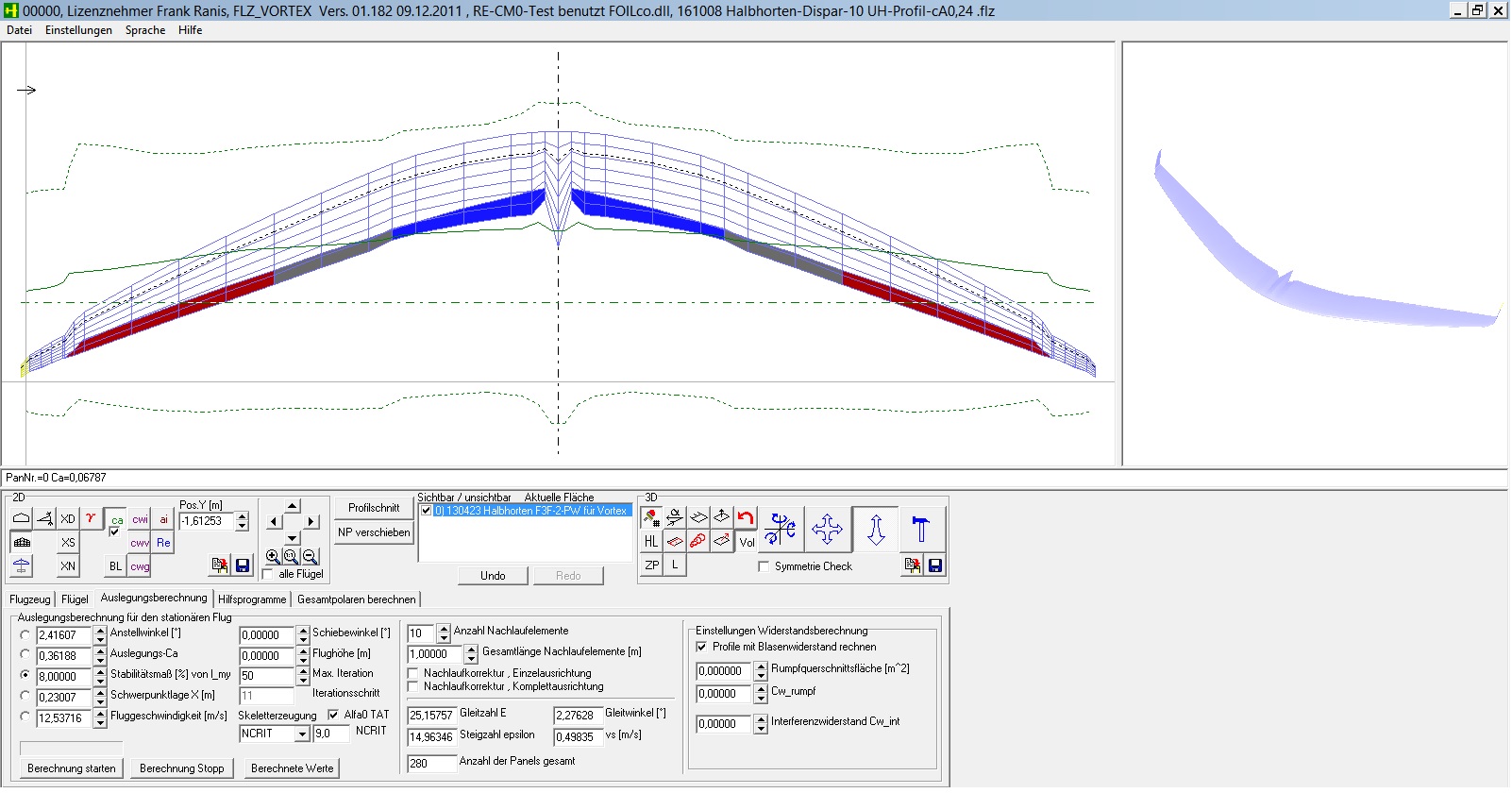Click the Berechnung starten button
This screenshot has width=1512, height=793.
point(72,768)
